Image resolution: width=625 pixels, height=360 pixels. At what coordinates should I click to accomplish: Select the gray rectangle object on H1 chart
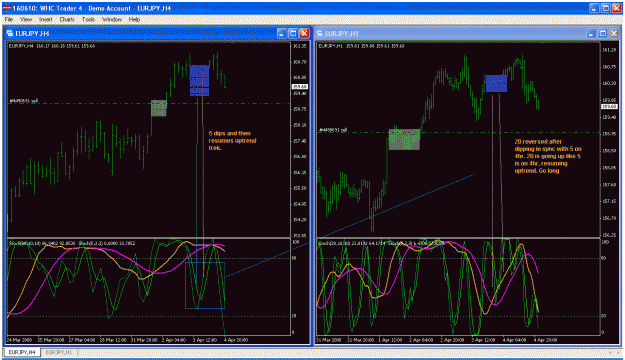404,139
